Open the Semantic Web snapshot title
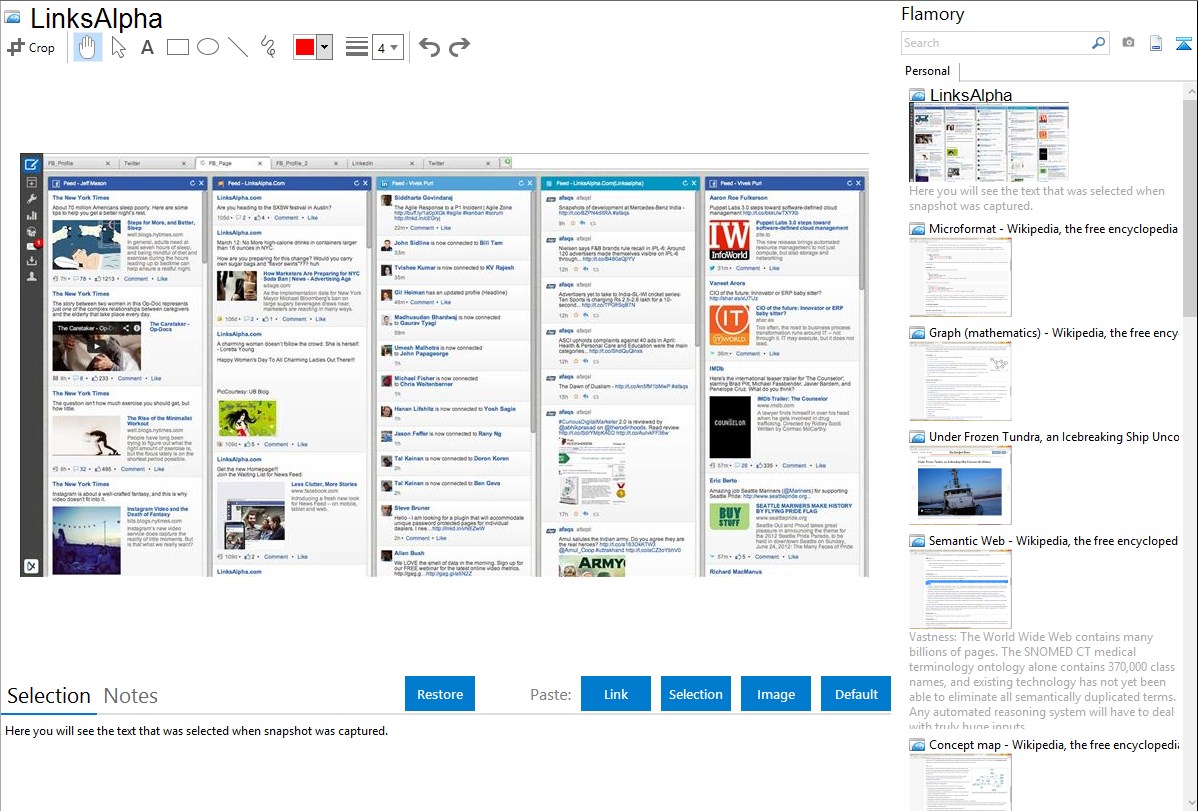1198x811 pixels. 1053,540
